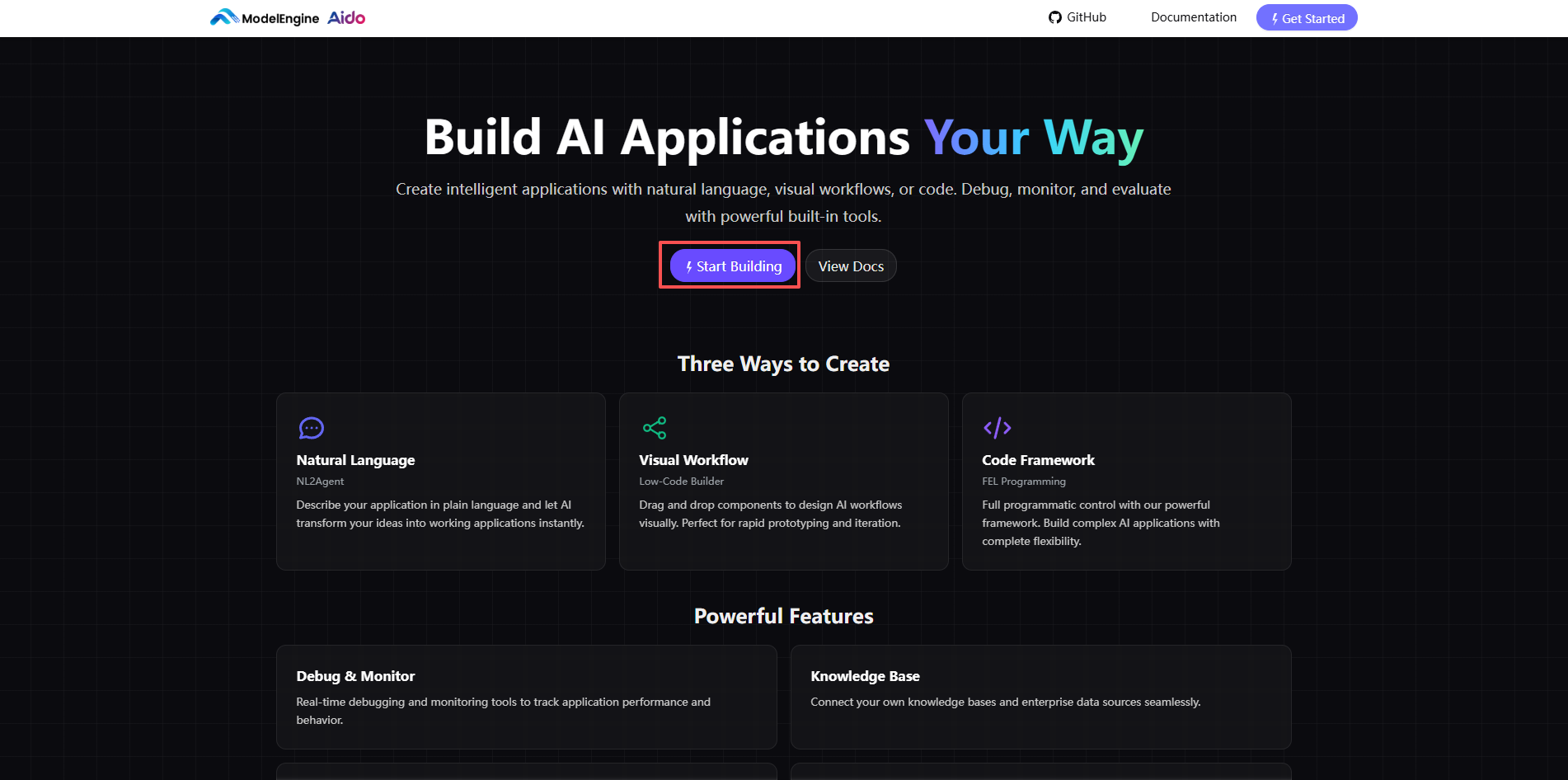
Task: Click the Get Started button
Action: tap(1307, 17)
